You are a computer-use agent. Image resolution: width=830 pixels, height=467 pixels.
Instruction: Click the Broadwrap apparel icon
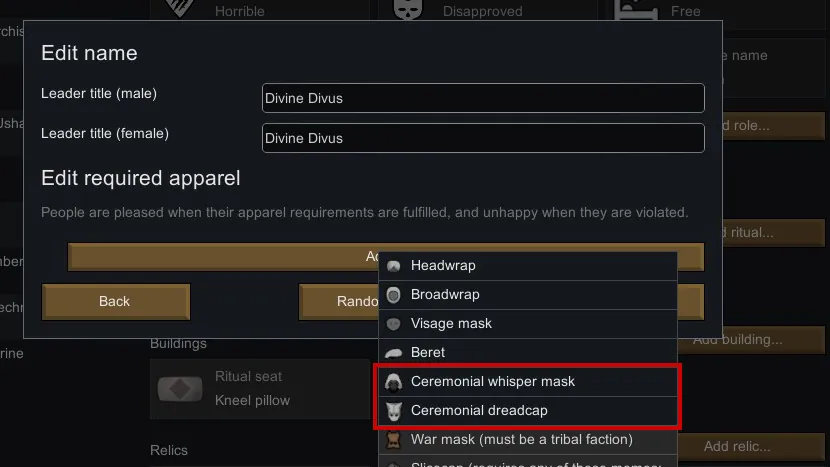coord(394,295)
